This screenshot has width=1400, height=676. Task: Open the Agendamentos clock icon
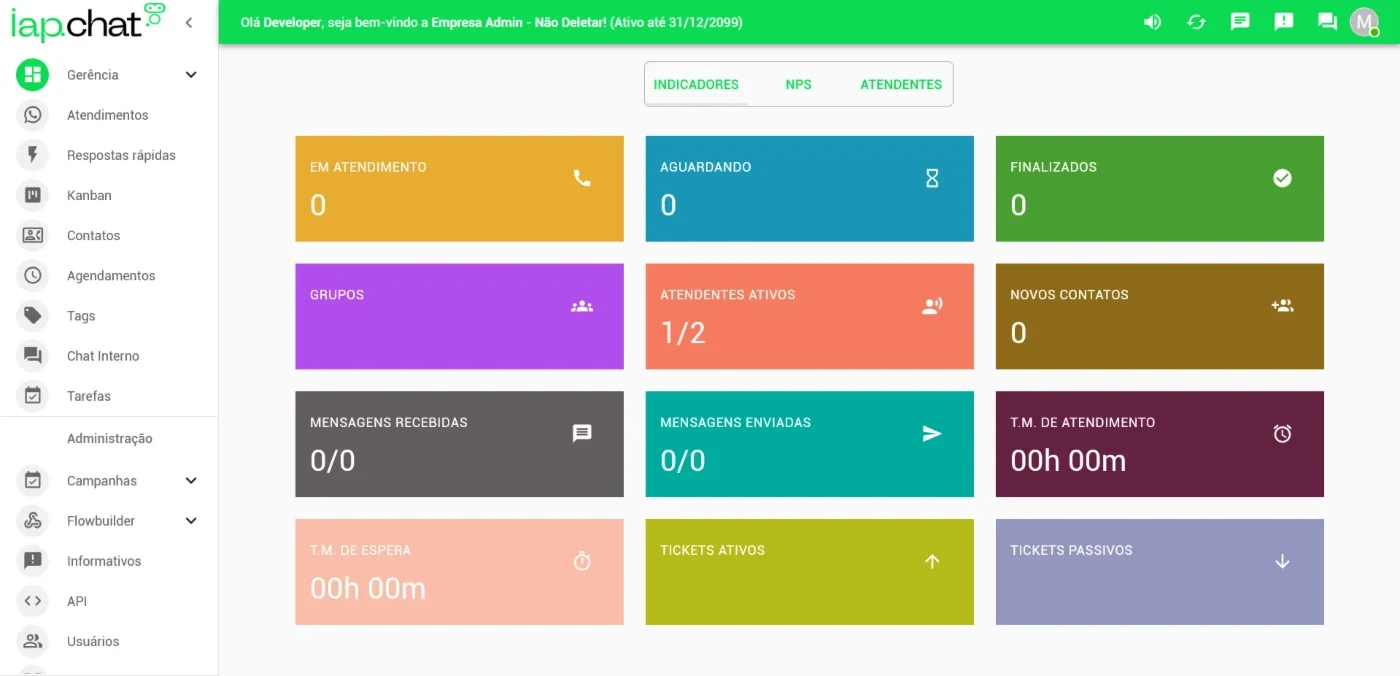point(33,275)
